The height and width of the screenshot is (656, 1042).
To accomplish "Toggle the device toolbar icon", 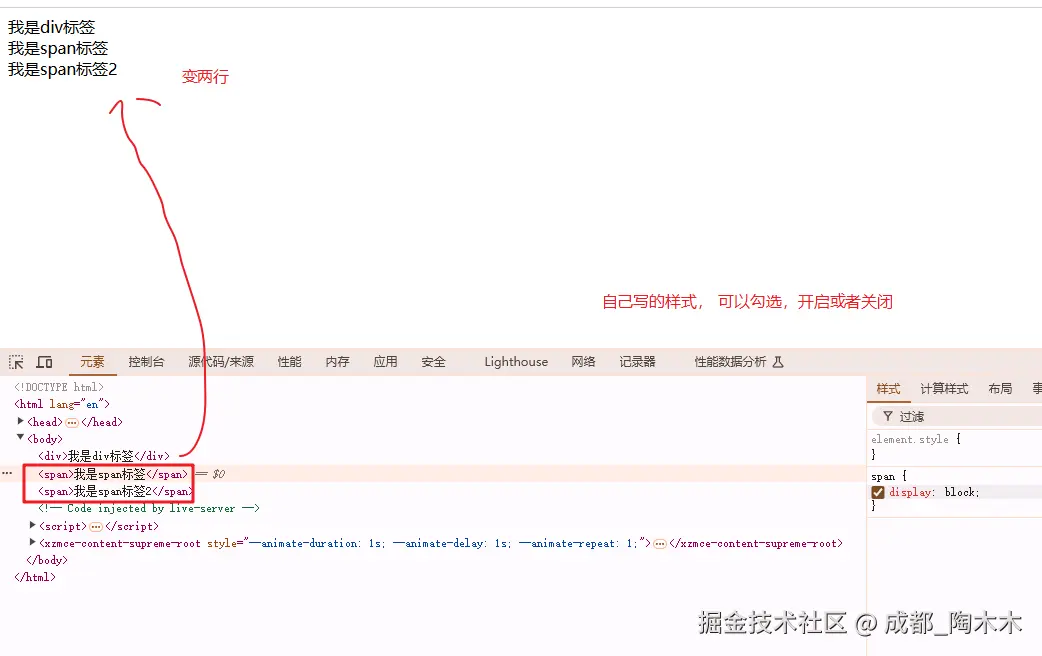I will pyautogui.click(x=45, y=362).
